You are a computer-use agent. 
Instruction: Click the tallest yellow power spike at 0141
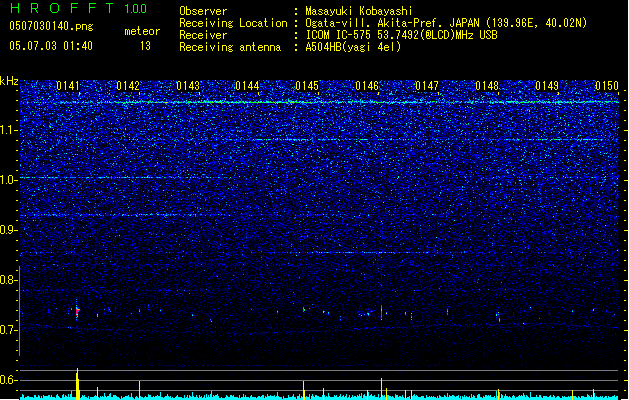coord(77,384)
